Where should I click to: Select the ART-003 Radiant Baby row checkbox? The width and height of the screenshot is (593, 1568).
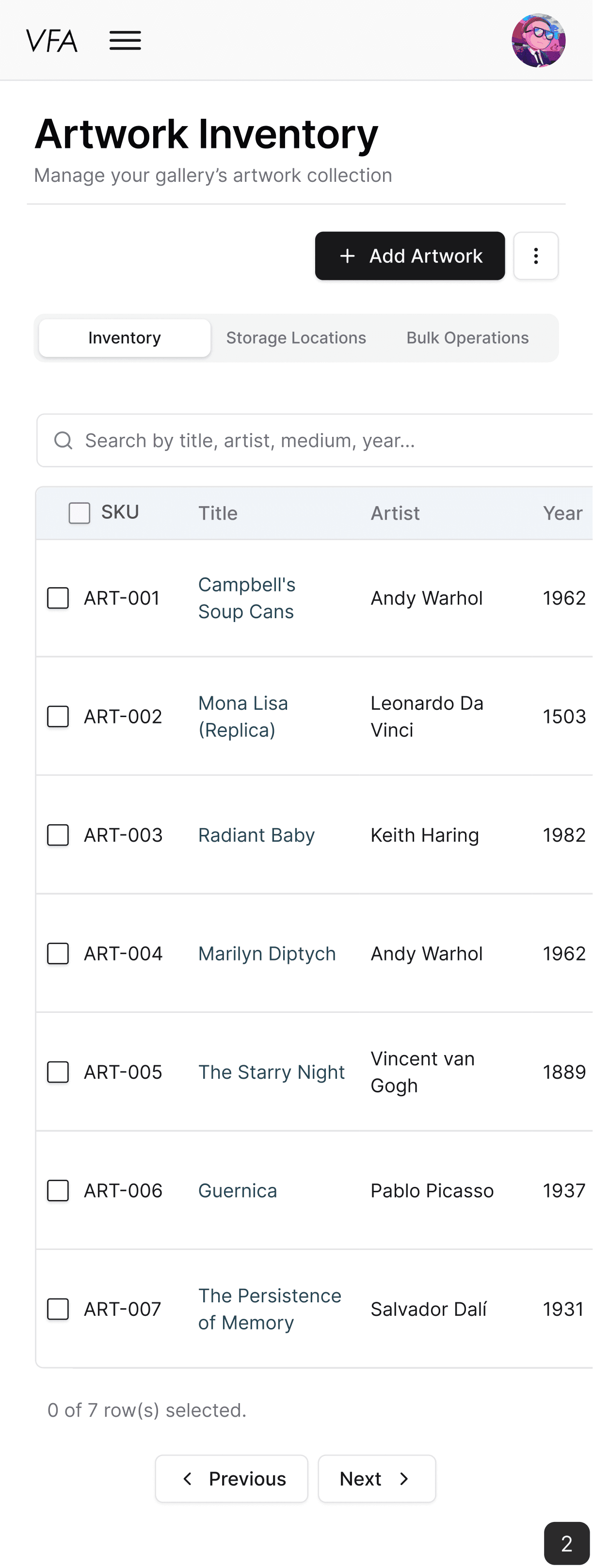58,835
